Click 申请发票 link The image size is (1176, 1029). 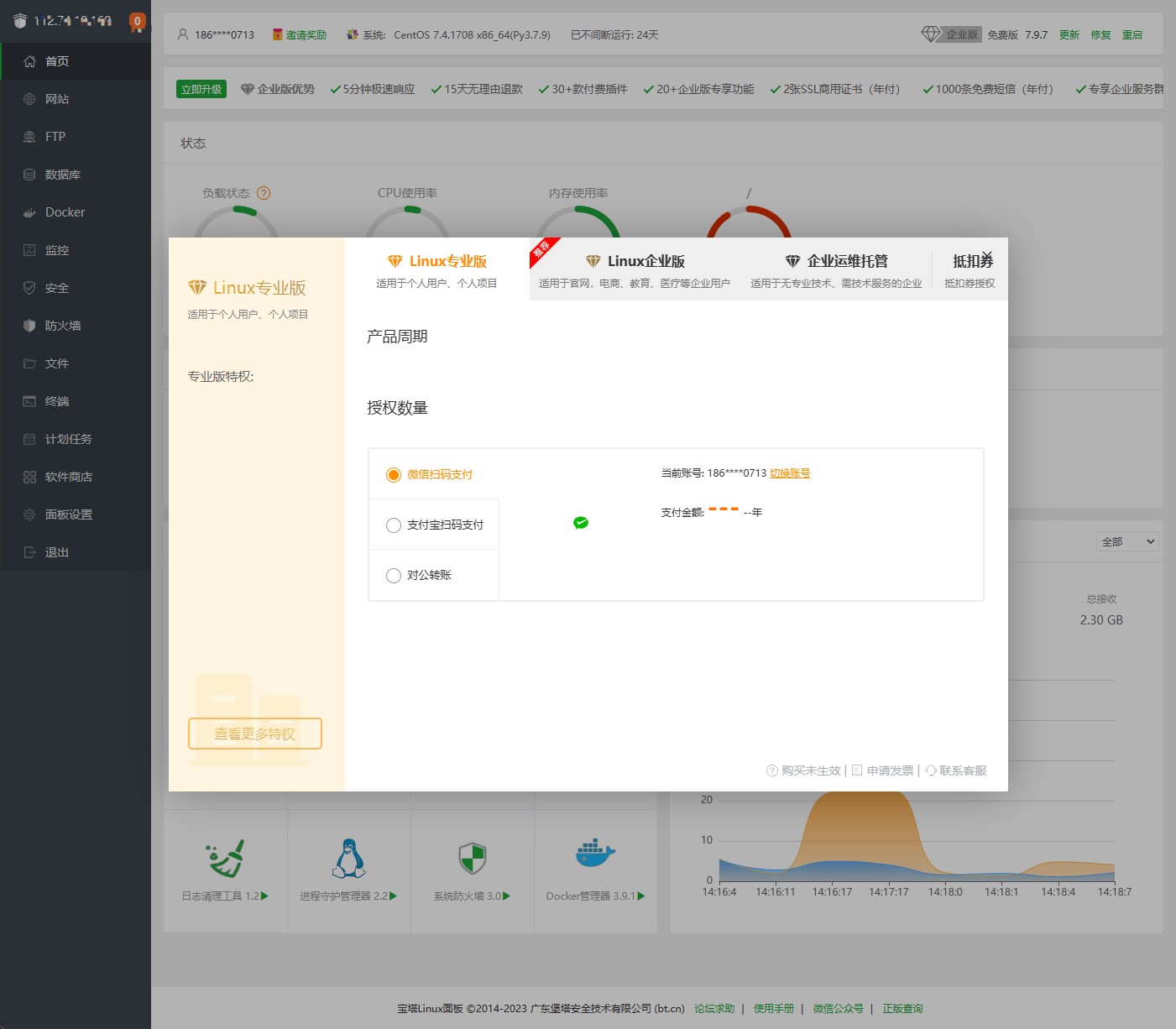coord(883,770)
